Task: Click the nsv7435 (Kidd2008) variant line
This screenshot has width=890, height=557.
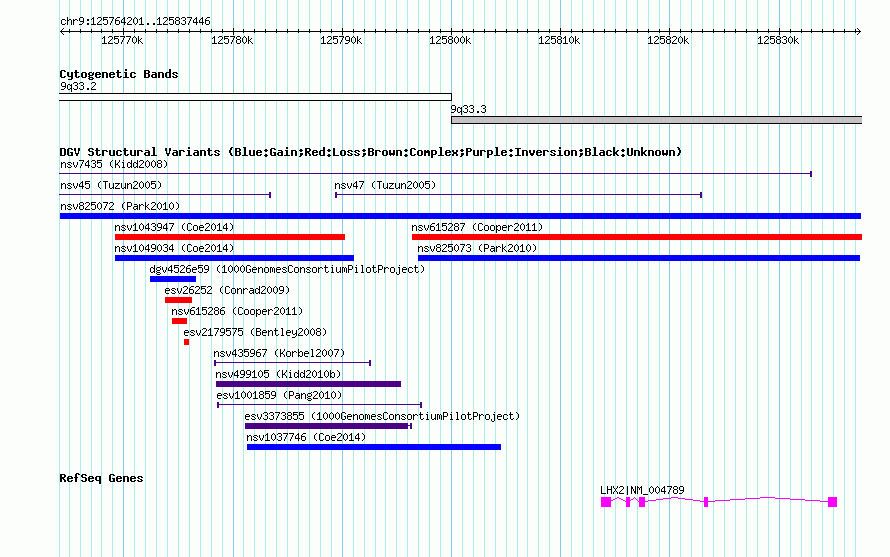Action: coord(435,174)
